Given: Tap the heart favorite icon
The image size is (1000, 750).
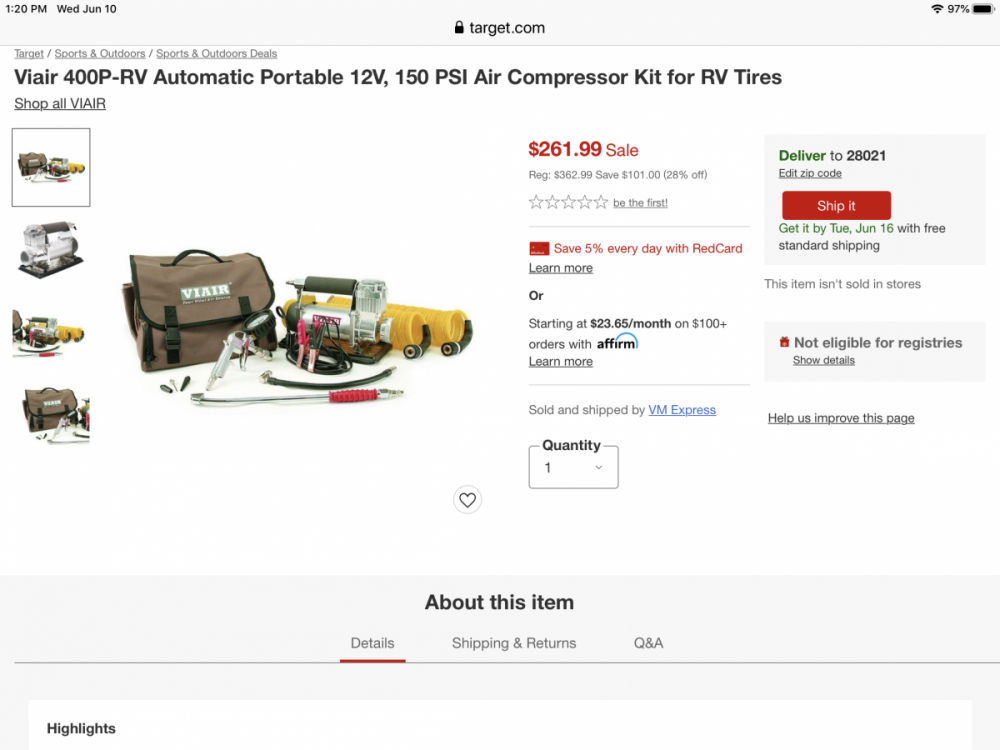Looking at the screenshot, I should click(467, 499).
